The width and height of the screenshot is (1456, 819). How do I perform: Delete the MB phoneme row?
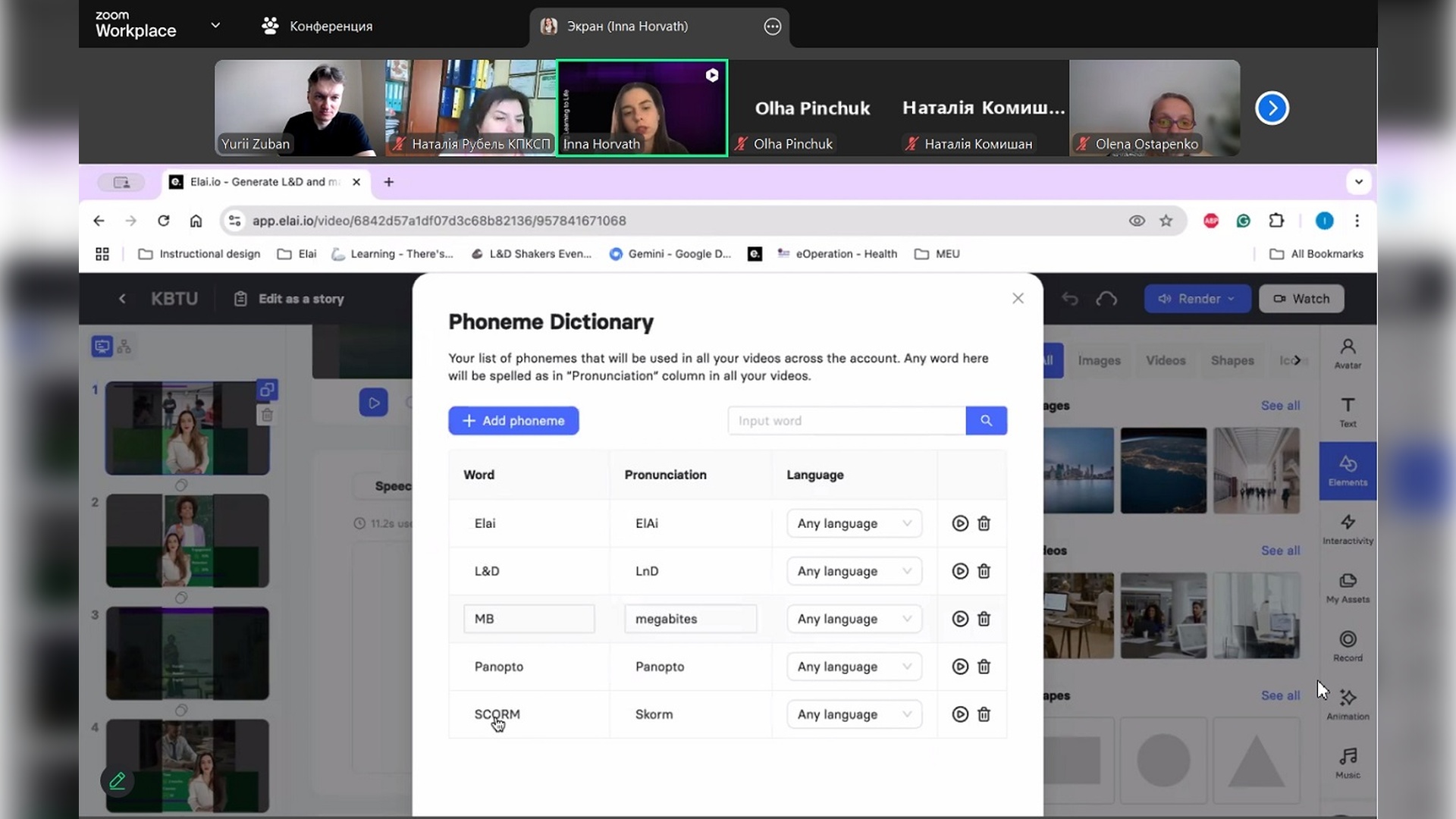coord(984,619)
